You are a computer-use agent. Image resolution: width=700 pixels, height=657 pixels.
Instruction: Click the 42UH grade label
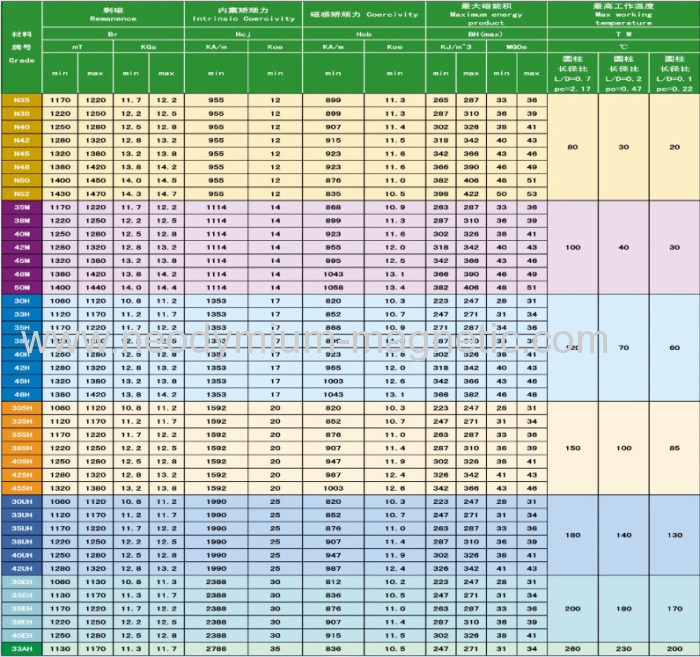[x=21, y=569]
